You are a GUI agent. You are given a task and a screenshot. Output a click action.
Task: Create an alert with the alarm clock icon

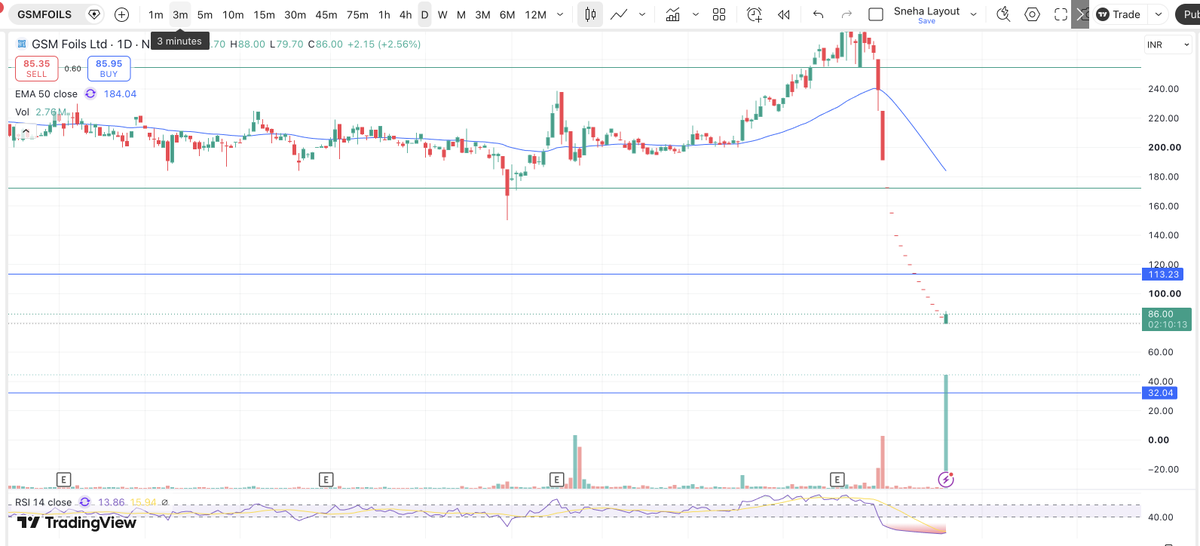coord(755,15)
